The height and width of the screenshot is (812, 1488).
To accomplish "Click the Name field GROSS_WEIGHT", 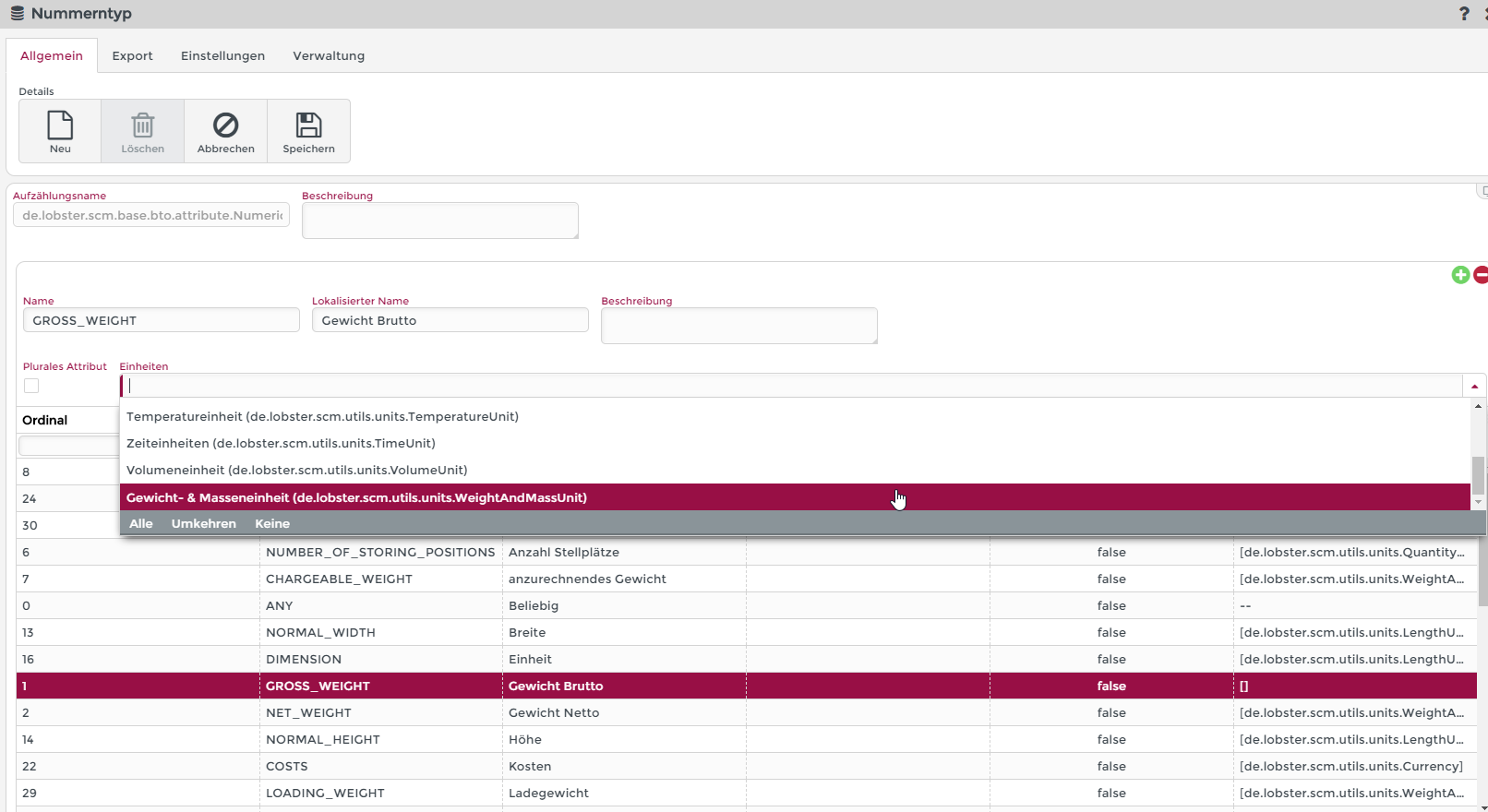I will tap(162, 320).
